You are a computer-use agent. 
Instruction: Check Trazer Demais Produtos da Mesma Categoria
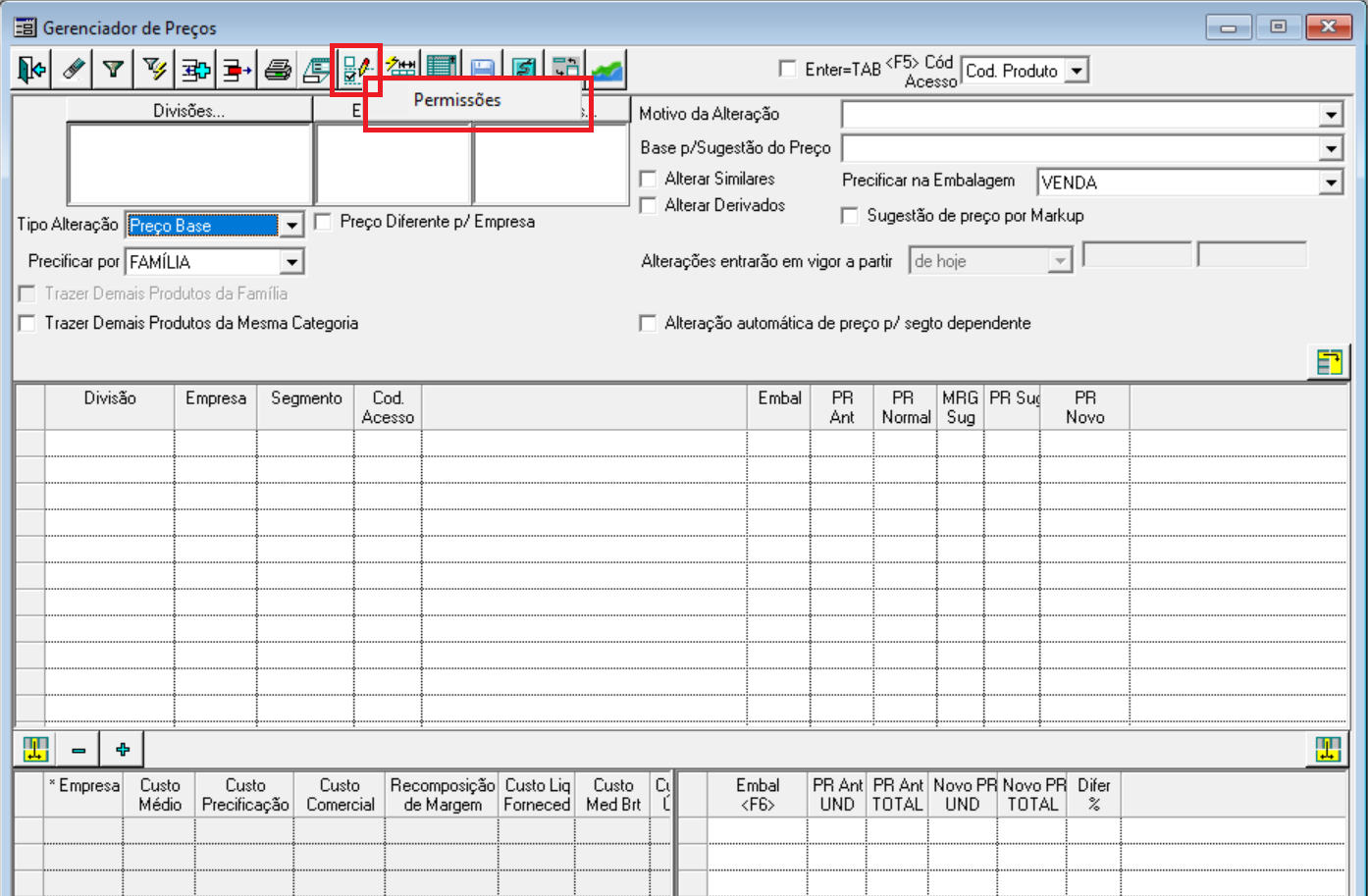[x=27, y=323]
